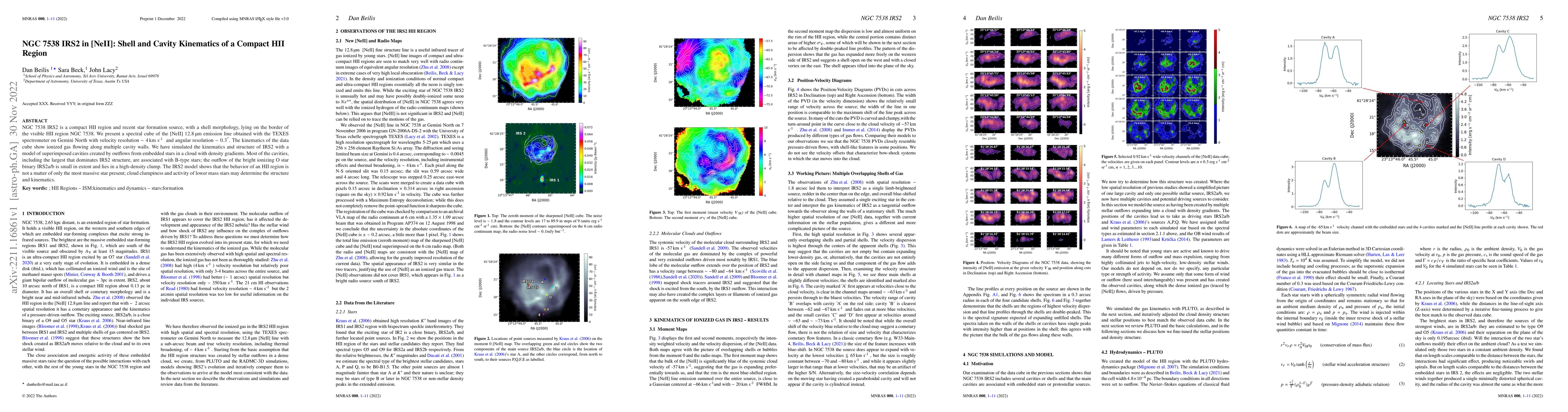Click the 'Figure 6.' caption label
The width and height of the screenshot is (1568, 412).
click(x=1285, y=226)
